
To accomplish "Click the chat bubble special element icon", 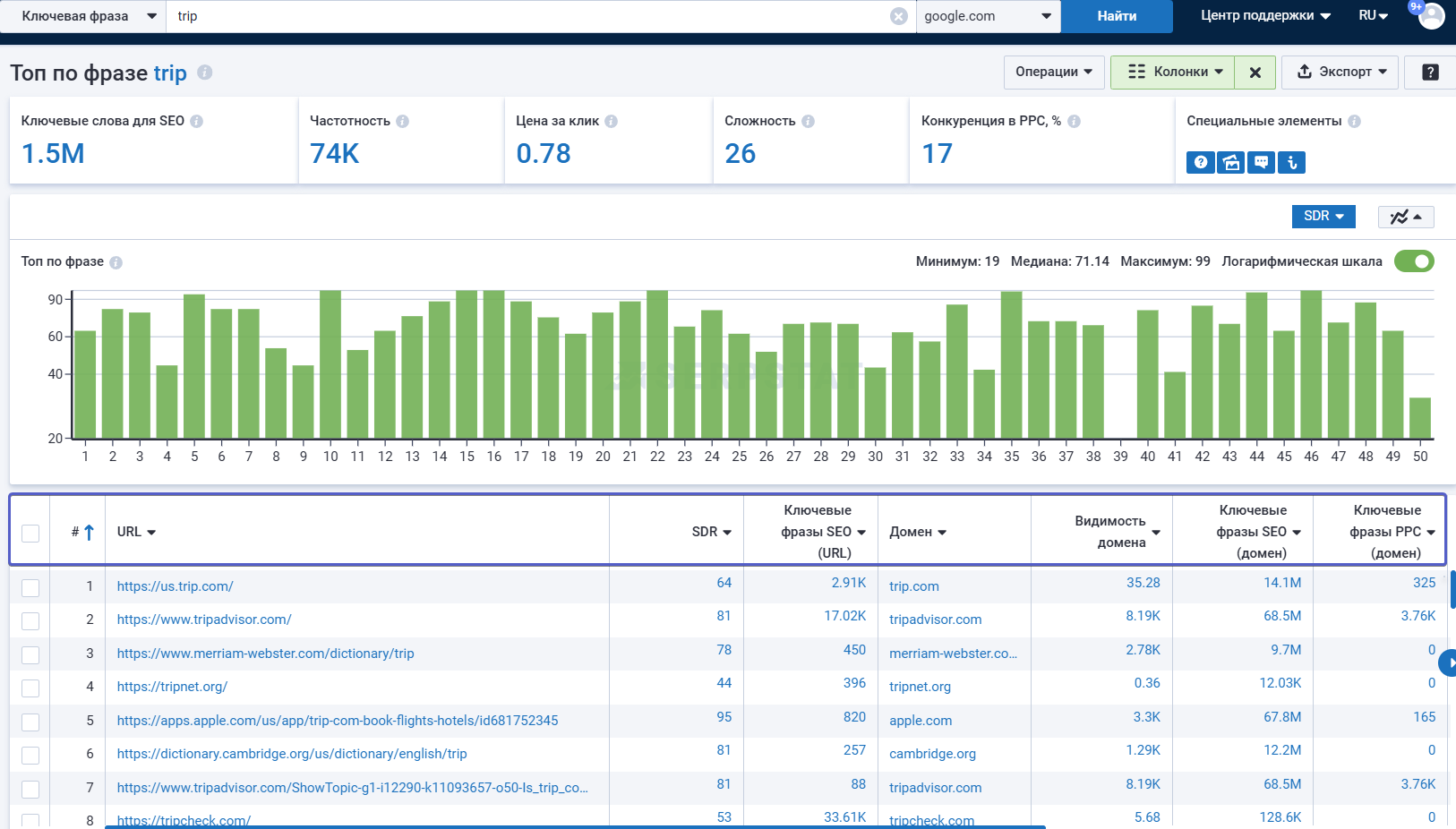I will tap(1261, 162).
